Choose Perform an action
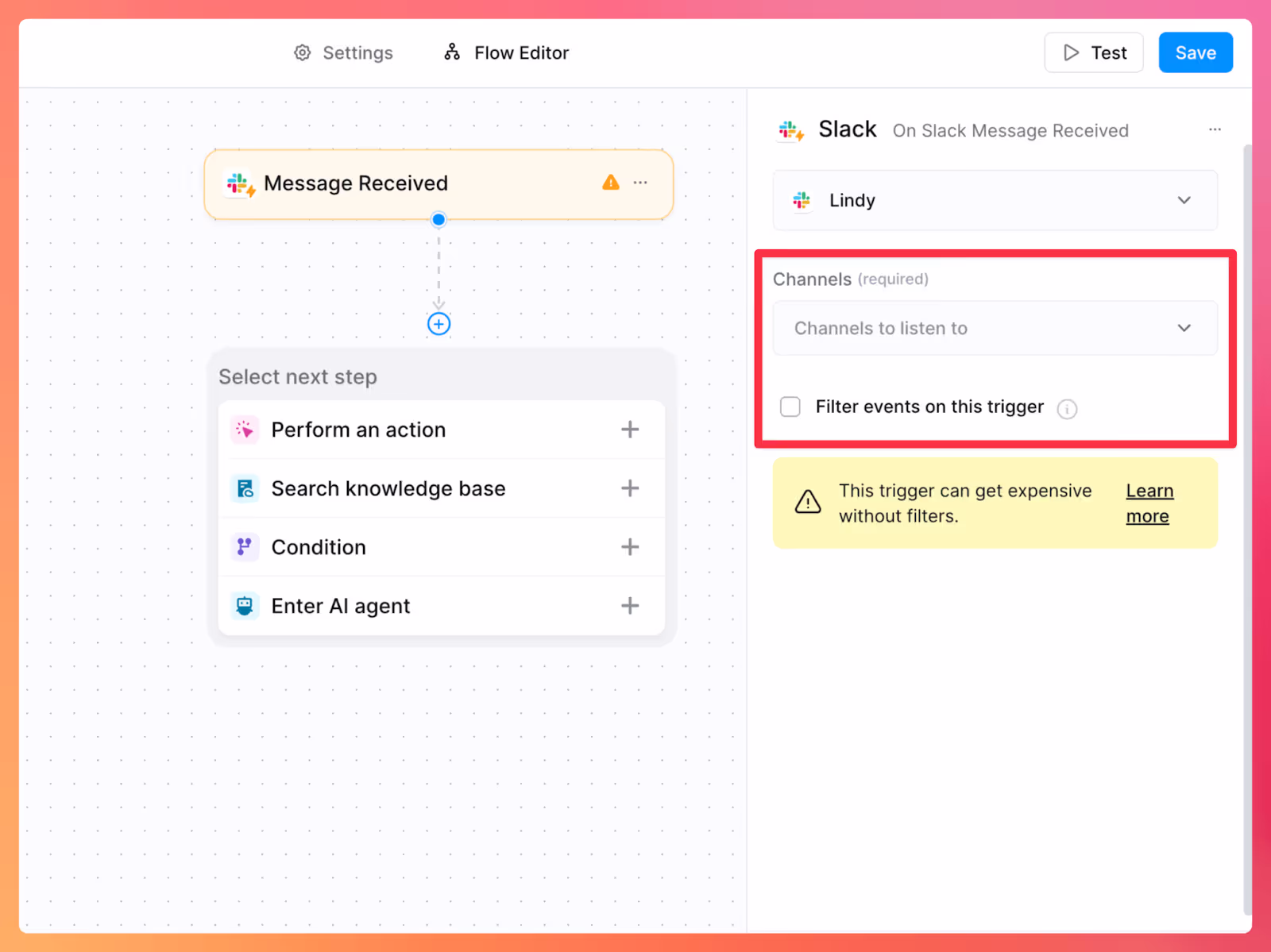The image size is (1271, 952). point(442,430)
